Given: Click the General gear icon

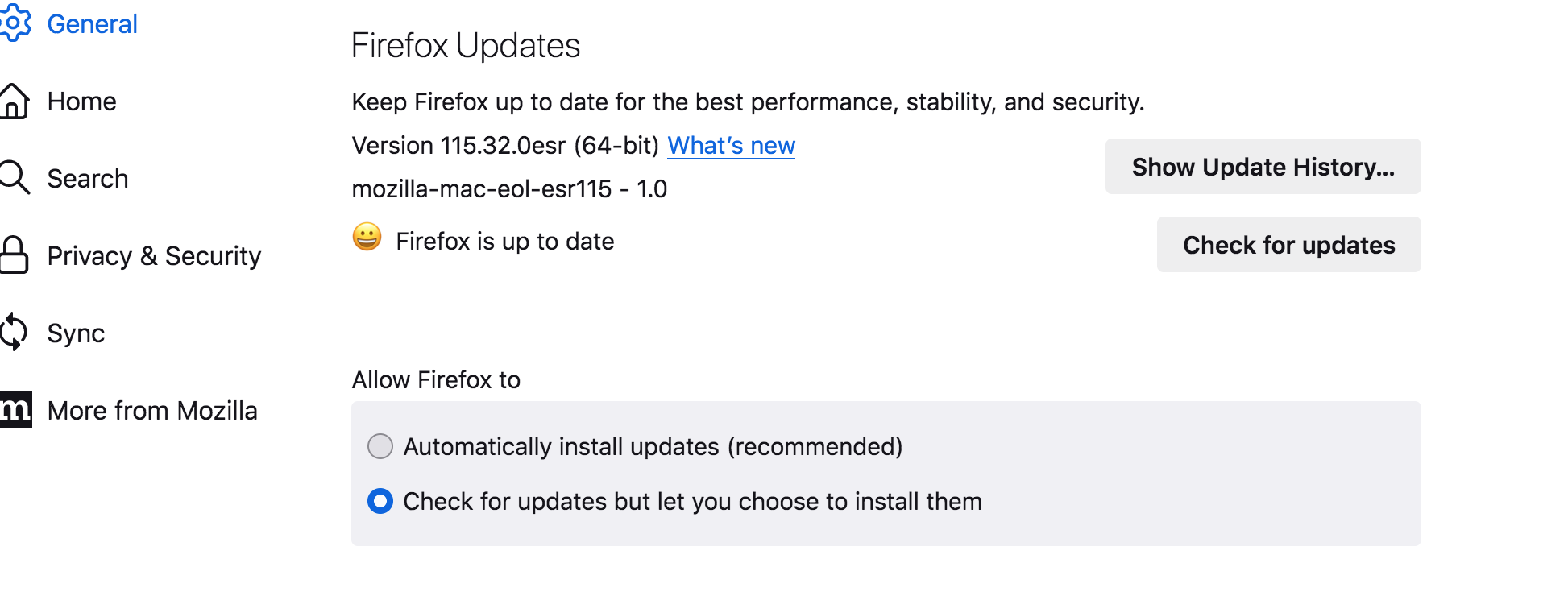Looking at the screenshot, I should [x=15, y=23].
